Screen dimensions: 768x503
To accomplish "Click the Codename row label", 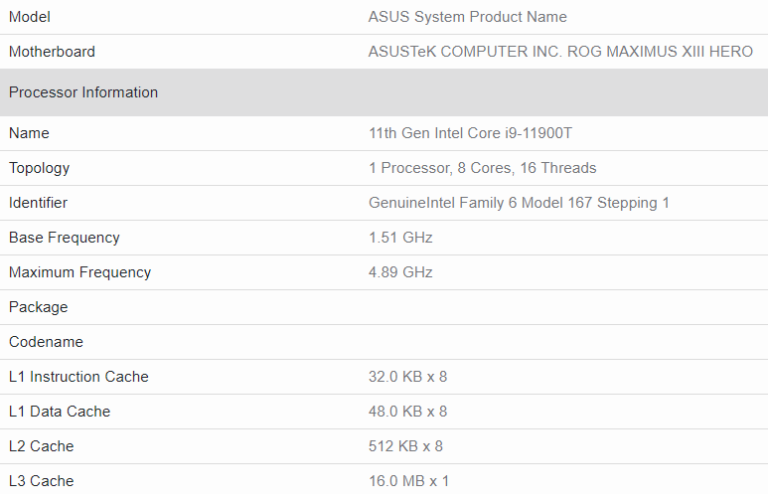I will [46, 342].
